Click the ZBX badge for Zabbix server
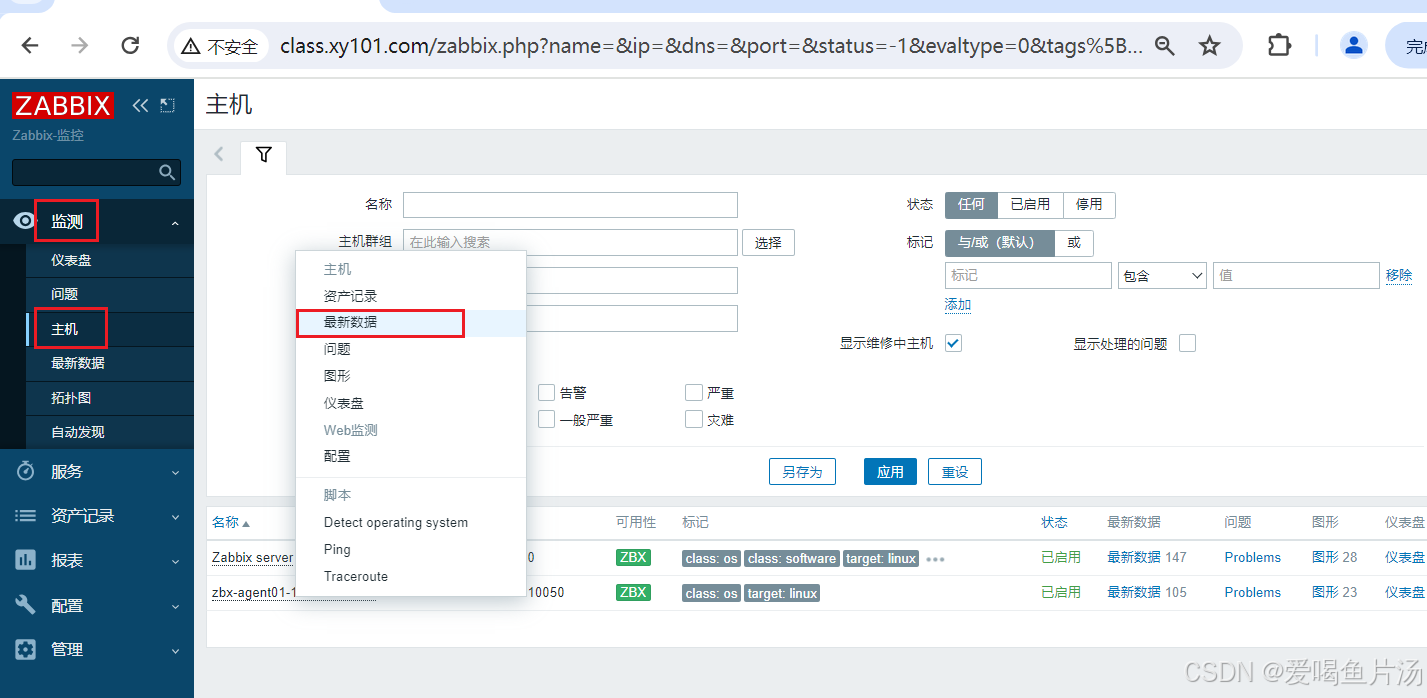The width and height of the screenshot is (1427, 698). coord(633,558)
